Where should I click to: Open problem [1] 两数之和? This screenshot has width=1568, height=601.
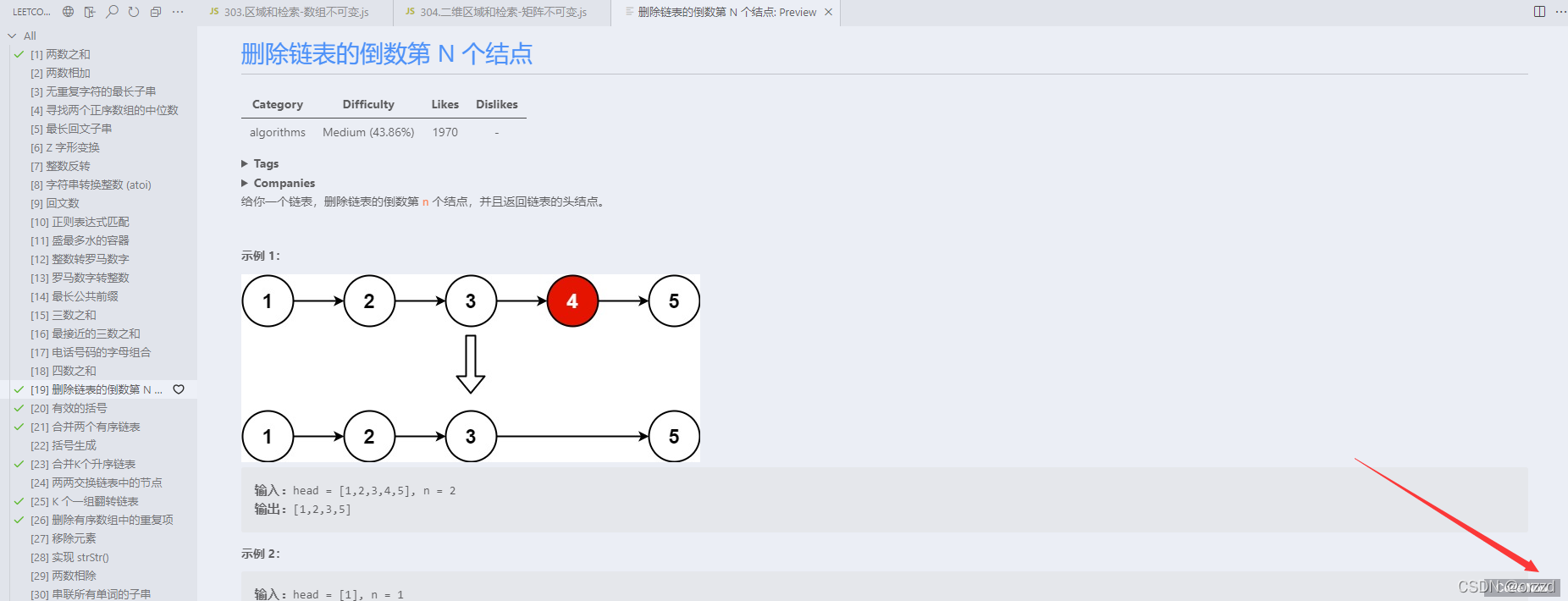(60, 54)
